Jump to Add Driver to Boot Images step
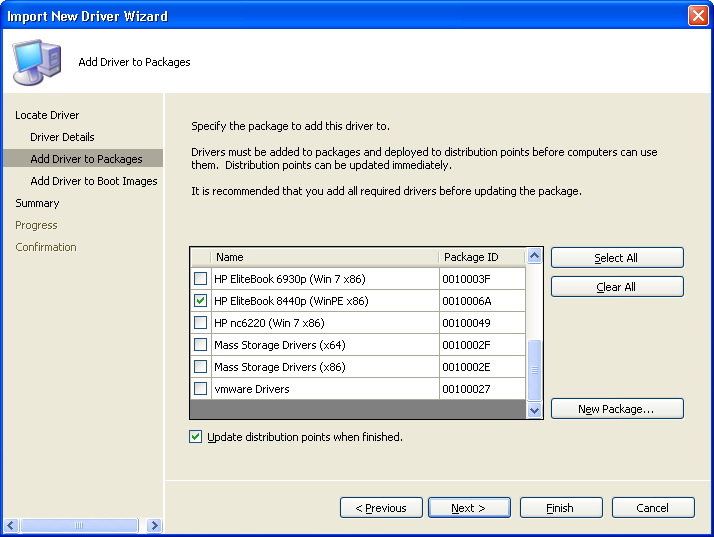The height and width of the screenshot is (537, 714). pyautogui.click(x=94, y=181)
